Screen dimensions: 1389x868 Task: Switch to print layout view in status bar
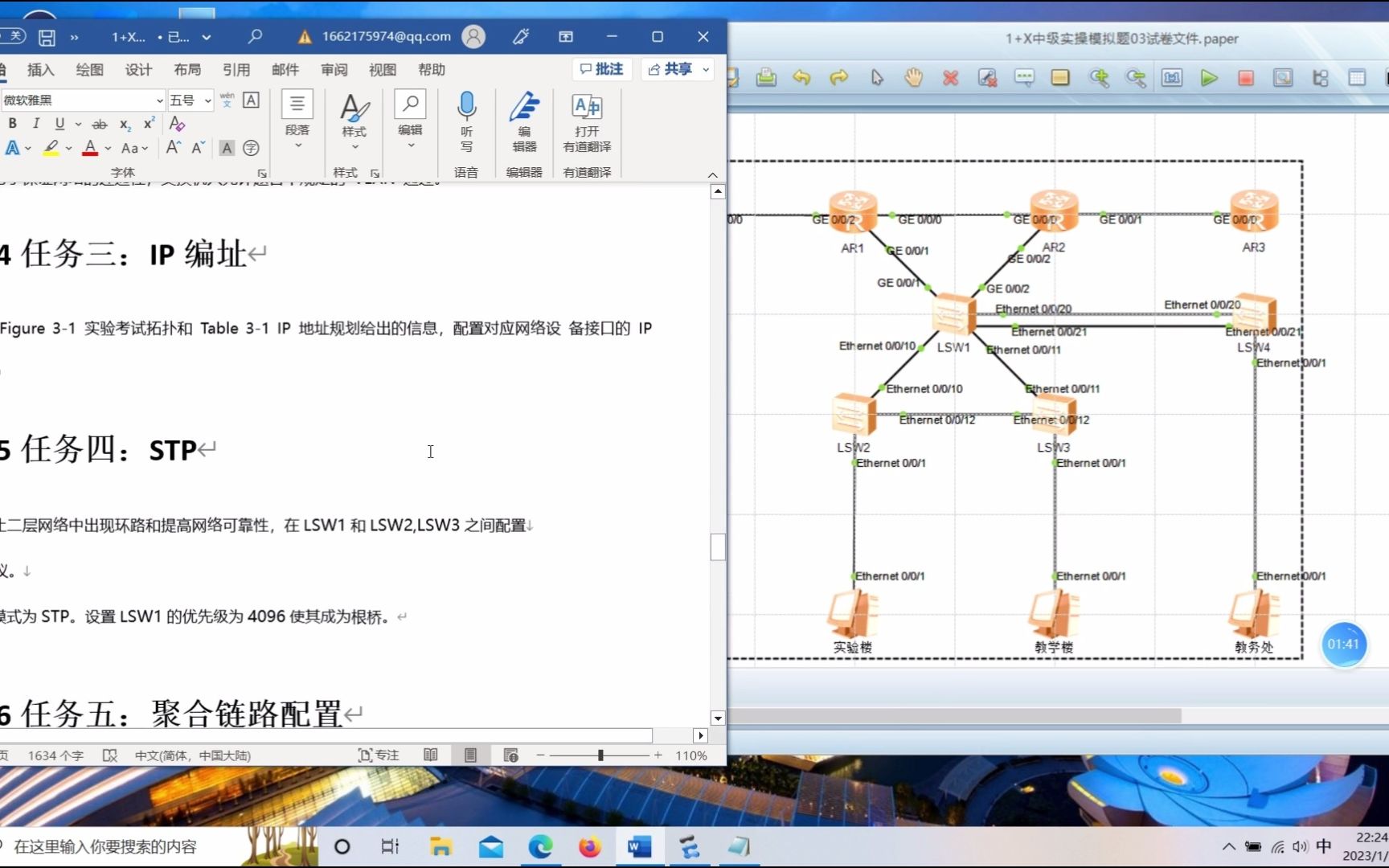click(x=470, y=755)
